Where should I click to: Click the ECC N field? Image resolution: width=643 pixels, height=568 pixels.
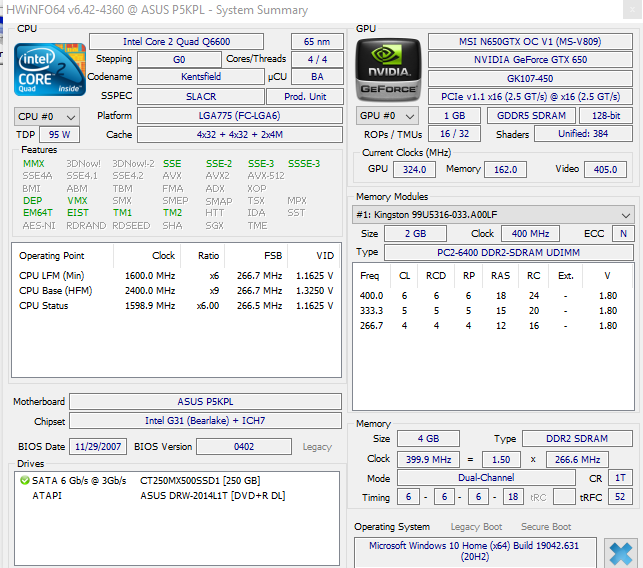[623, 234]
